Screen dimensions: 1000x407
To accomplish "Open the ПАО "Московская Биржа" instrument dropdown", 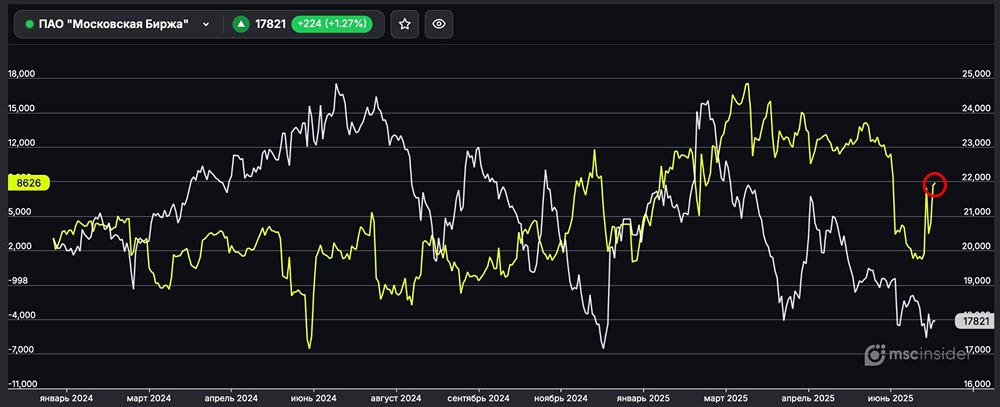I will [118, 24].
